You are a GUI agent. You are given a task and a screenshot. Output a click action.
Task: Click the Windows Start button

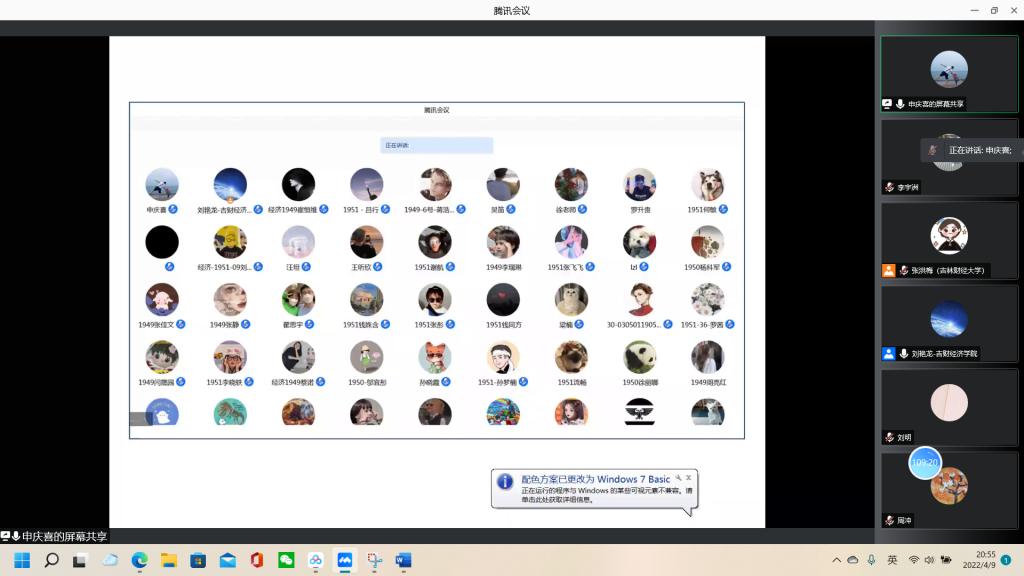point(22,560)
